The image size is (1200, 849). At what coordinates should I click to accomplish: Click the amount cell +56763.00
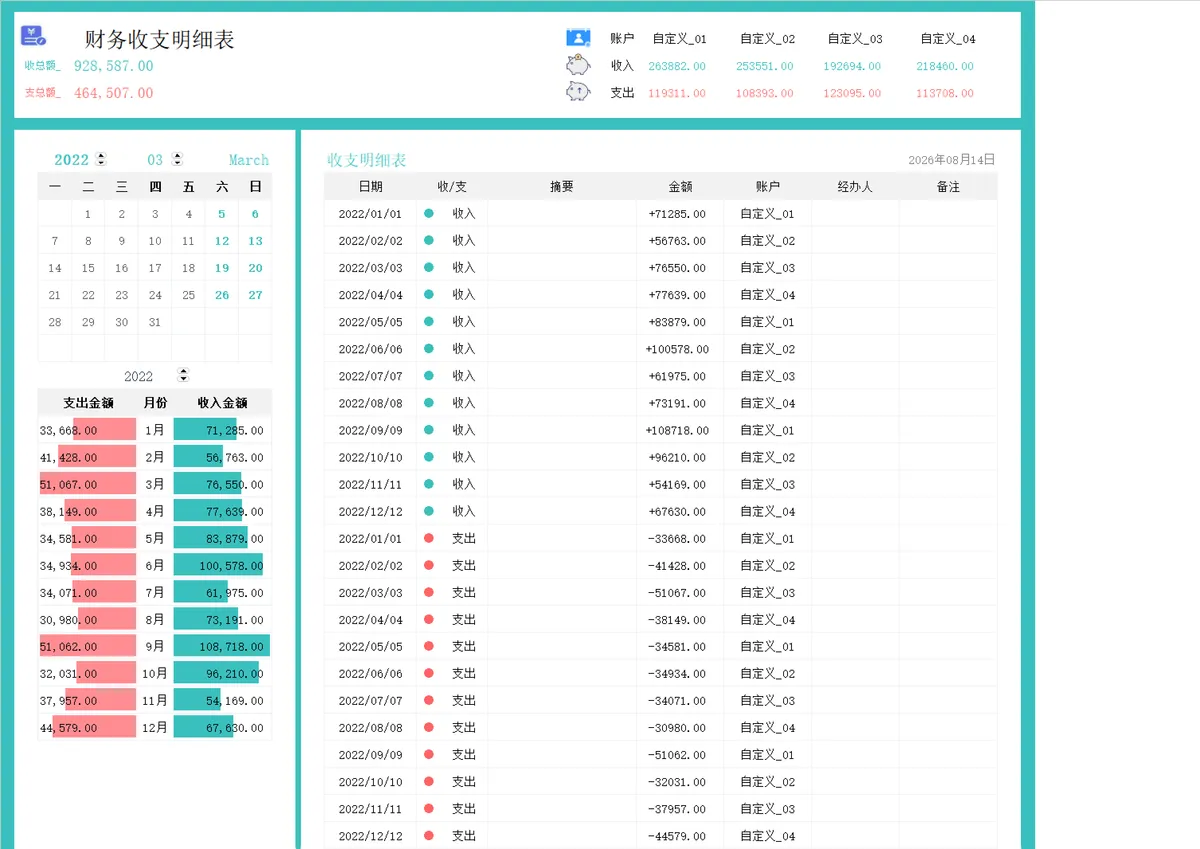point(680,241)
